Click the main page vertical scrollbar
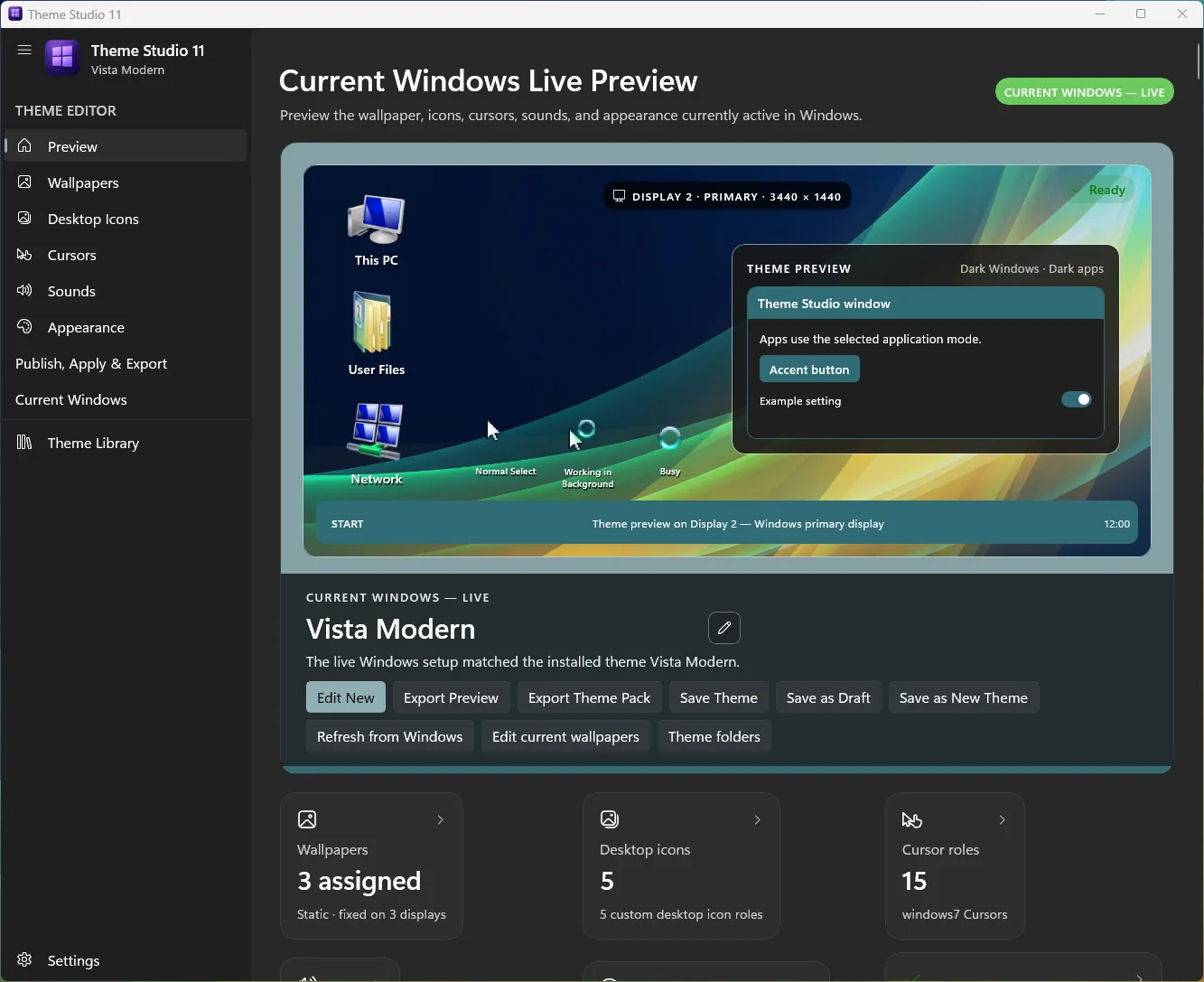This screenshot has height=982, width=1204. (x=1199, y=61)
